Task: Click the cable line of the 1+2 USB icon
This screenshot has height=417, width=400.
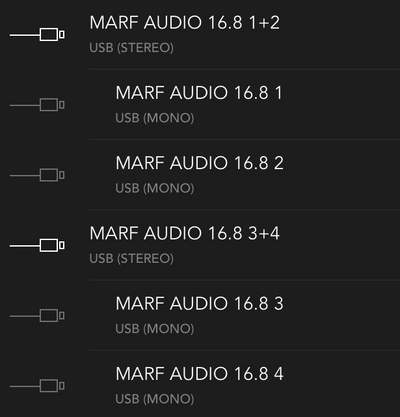Action: point(25,35)
